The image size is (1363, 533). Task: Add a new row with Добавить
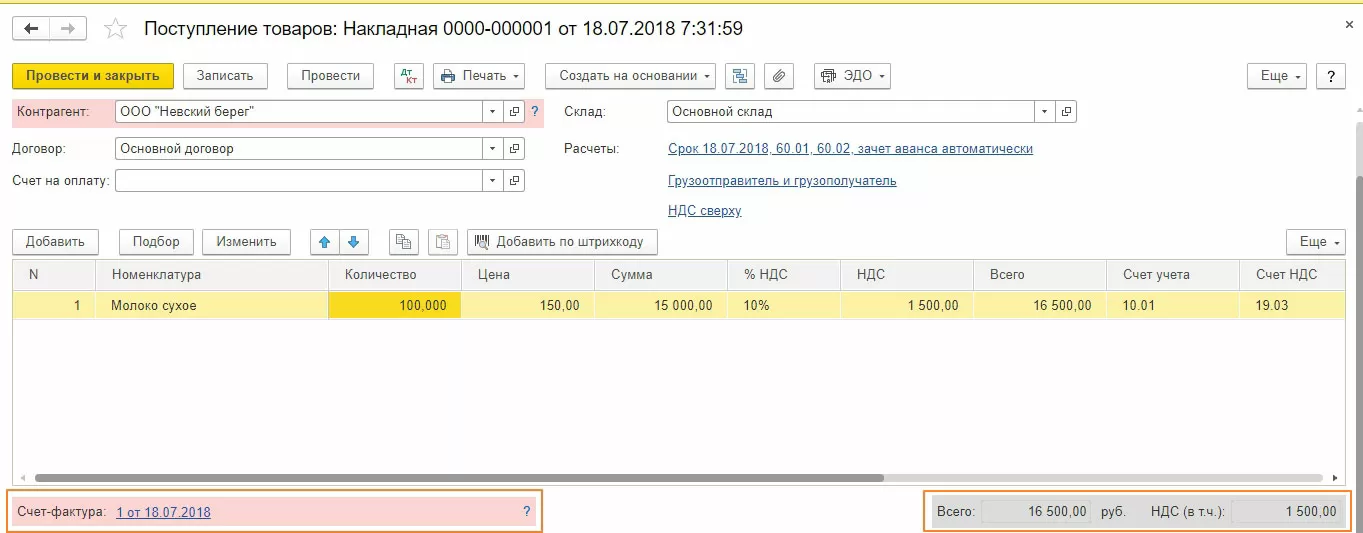pos(55,241)
